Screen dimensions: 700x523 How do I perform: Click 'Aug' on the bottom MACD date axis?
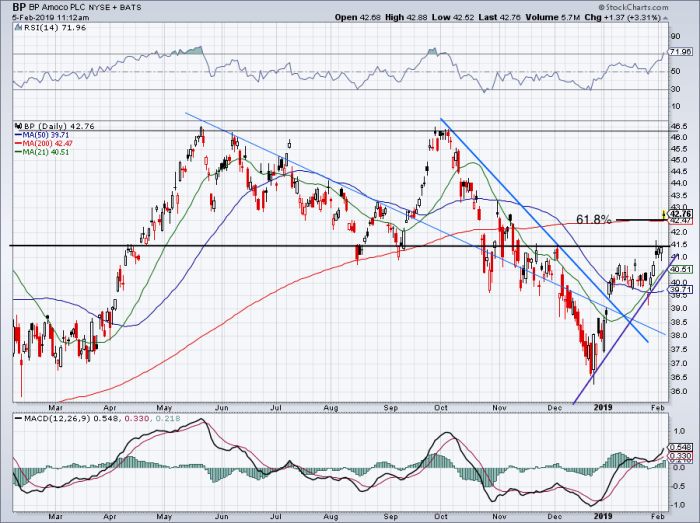pyautogui.click(x=331, y=517)
